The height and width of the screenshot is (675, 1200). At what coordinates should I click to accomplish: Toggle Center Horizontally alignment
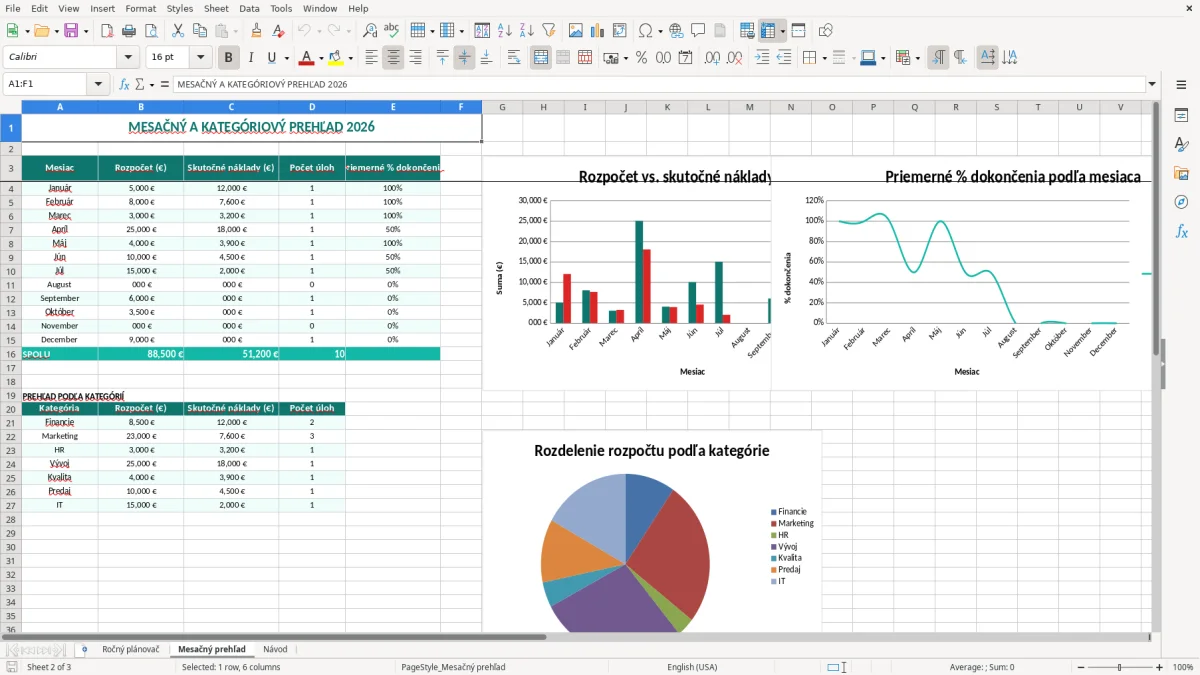(x=393, y=58)
